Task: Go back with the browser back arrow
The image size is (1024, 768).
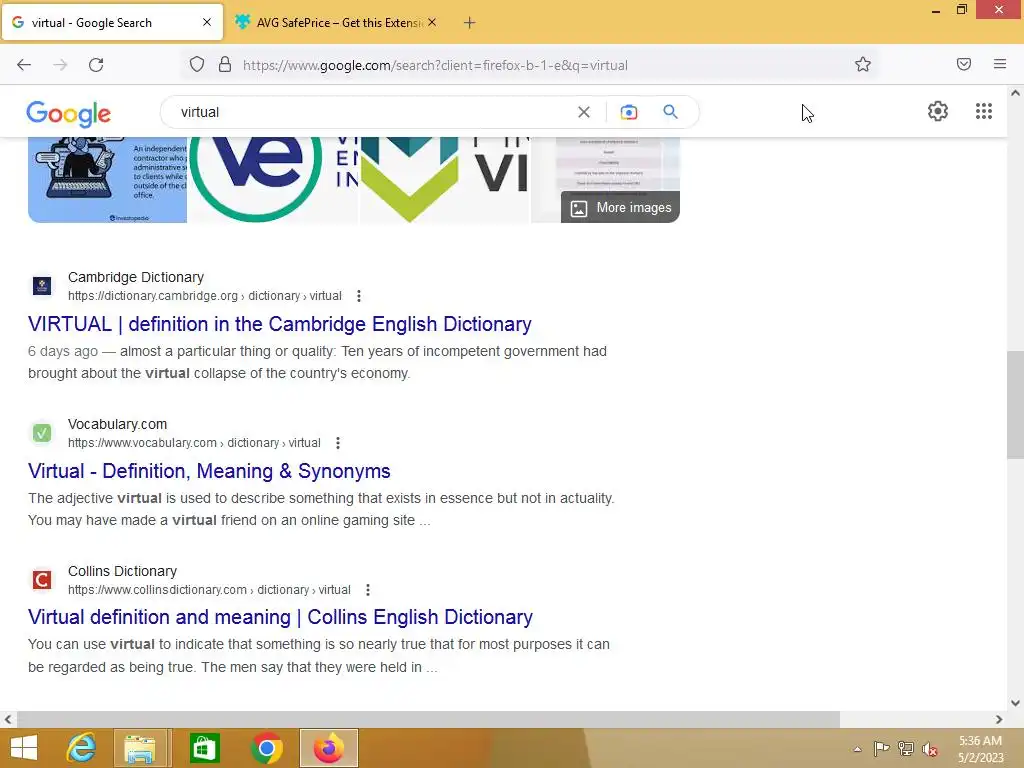Action: click(24, 65)
